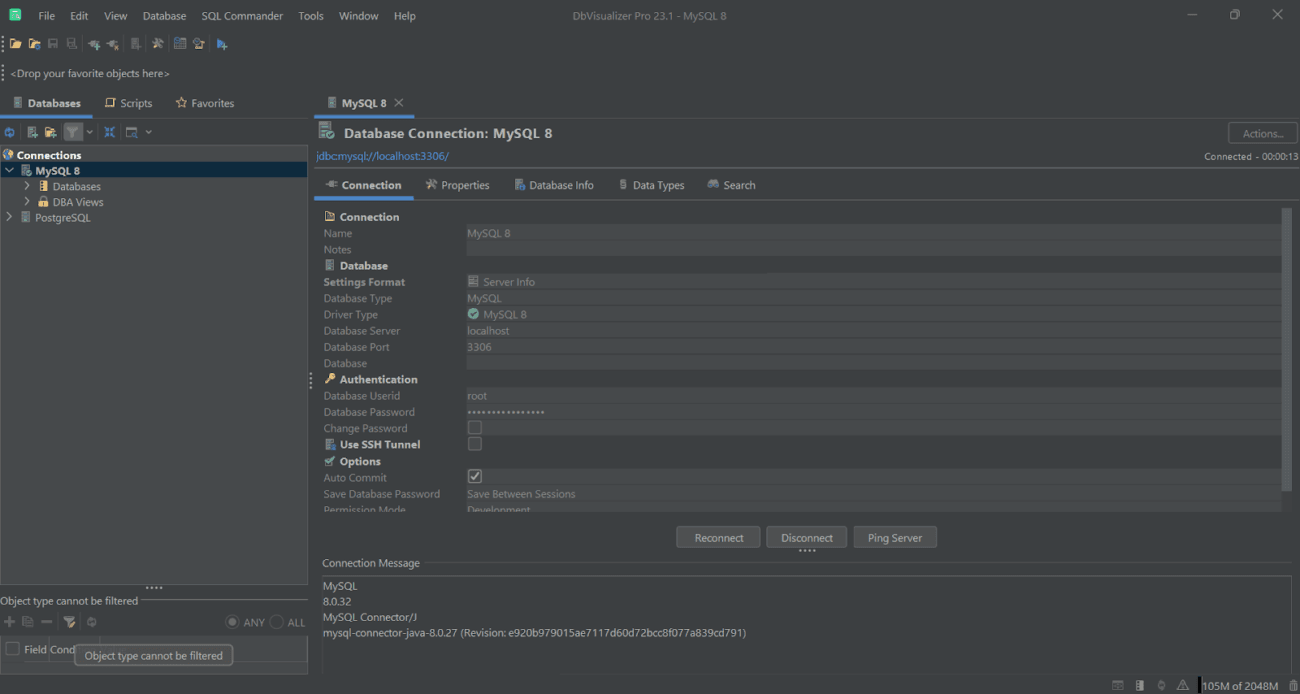Collapse the MySQL 8 connection tree node
Image resolution: width=1300 pixels, height=694 pixels.
pyautogui.click(x=9, y=170)
